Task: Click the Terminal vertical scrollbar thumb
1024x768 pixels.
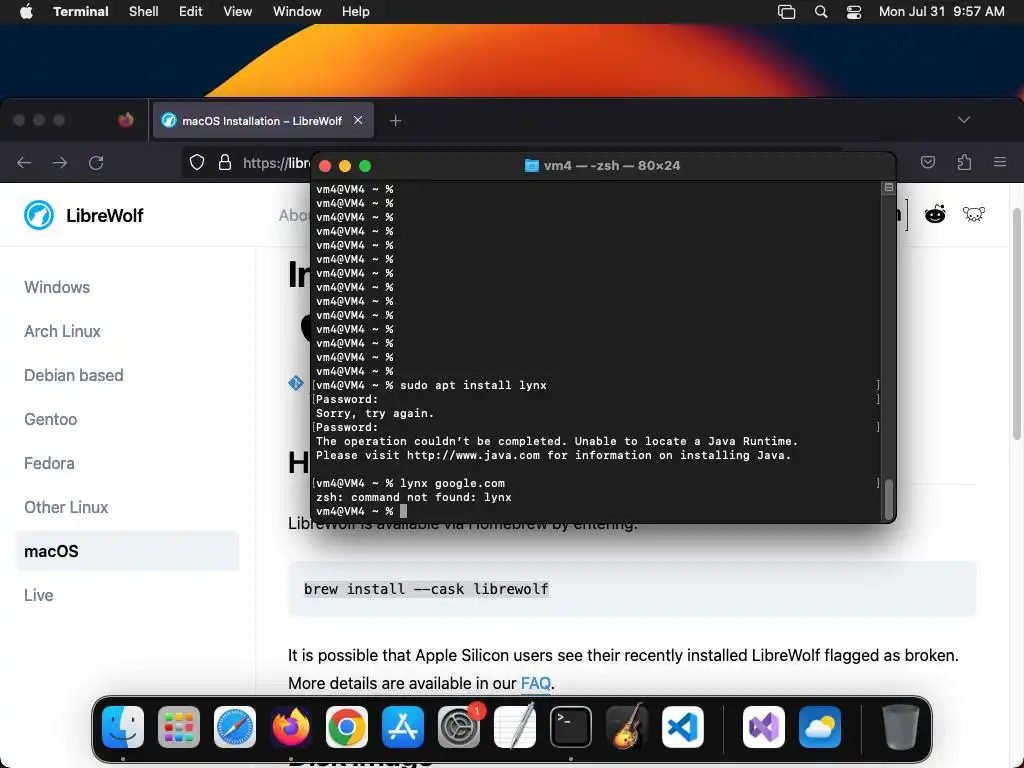Action: pyautogui.click(x=888, y=500)
